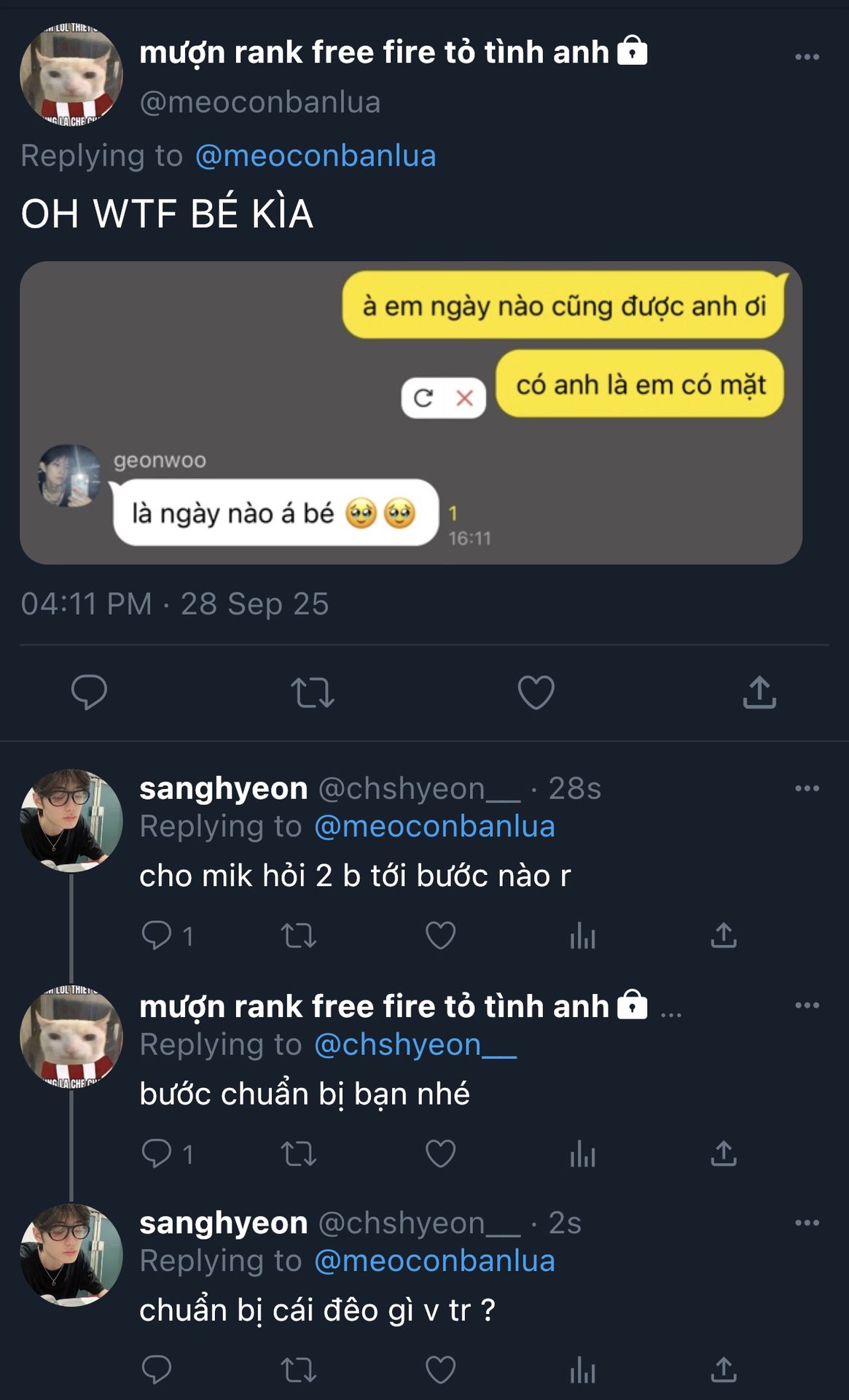Reply to "chuẩn bị cái đêo gì v tr ?"
The height and width of the screenshot is (1400, 849).
click(157, 1369)
